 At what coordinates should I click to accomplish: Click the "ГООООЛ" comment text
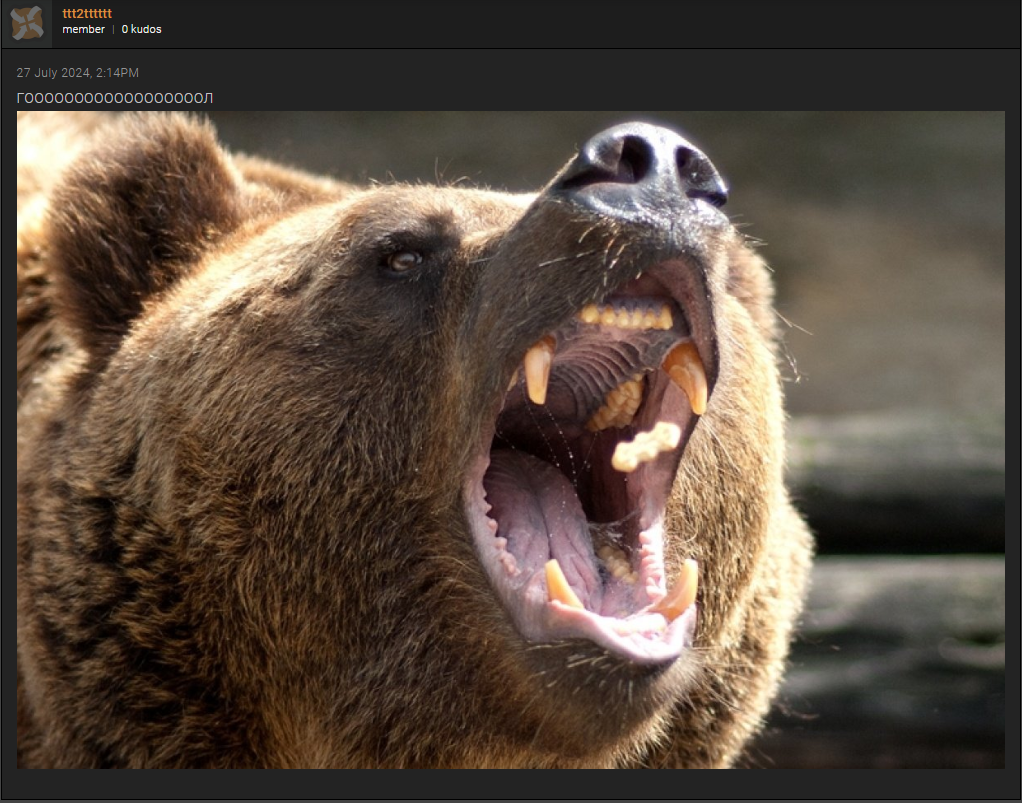point(115,98)
